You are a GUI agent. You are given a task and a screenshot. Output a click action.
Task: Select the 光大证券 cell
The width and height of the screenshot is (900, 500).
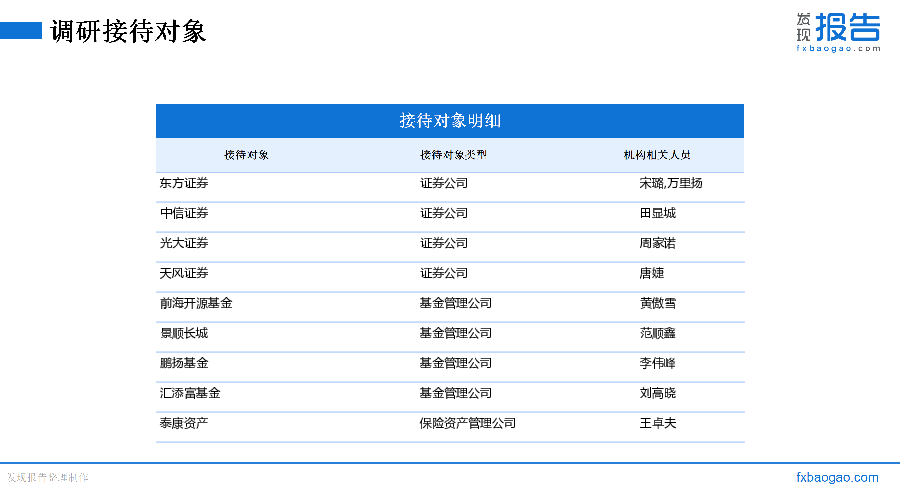tap(184, 243)
